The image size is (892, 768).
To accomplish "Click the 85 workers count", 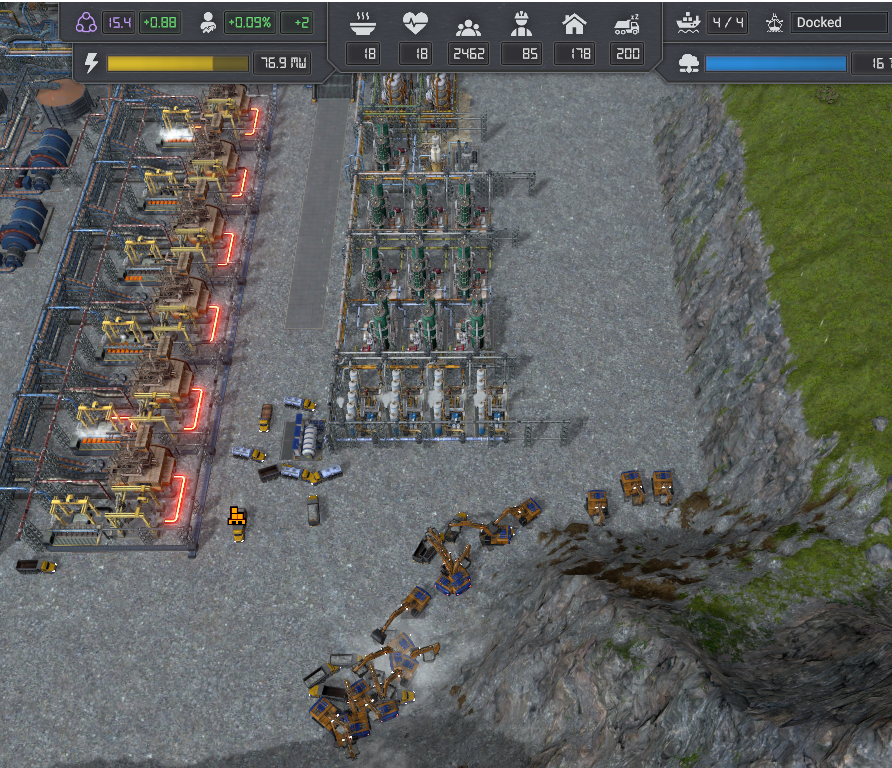I will tap(521, 53).
